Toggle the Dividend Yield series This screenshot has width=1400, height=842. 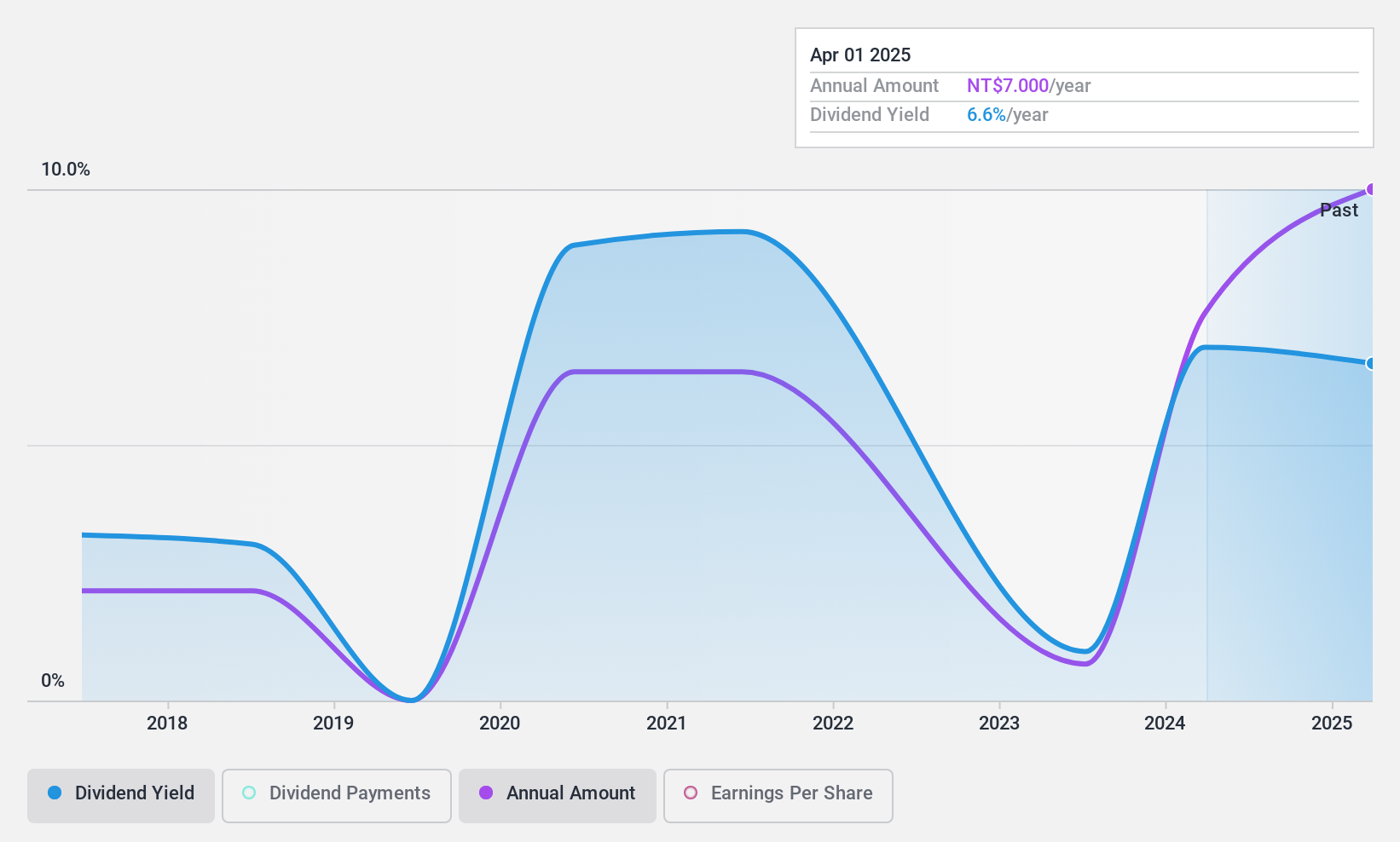121,795
